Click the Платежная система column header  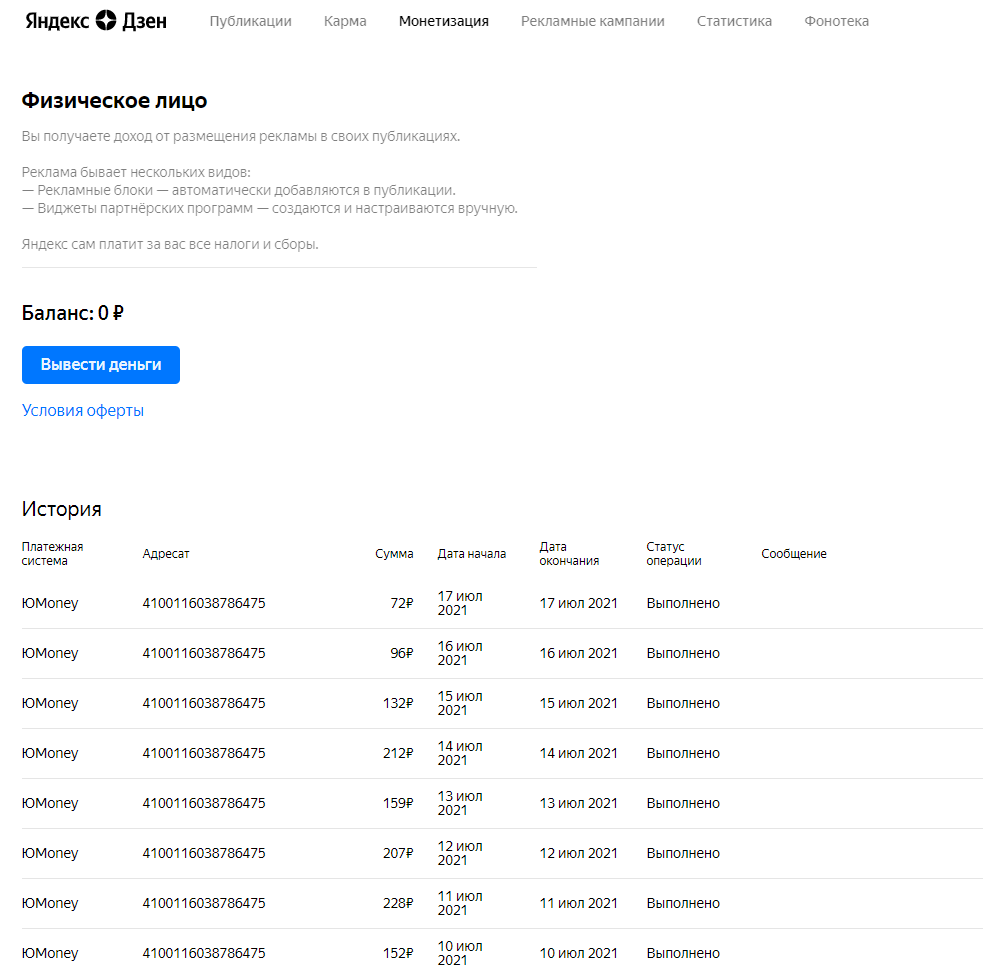52,553
